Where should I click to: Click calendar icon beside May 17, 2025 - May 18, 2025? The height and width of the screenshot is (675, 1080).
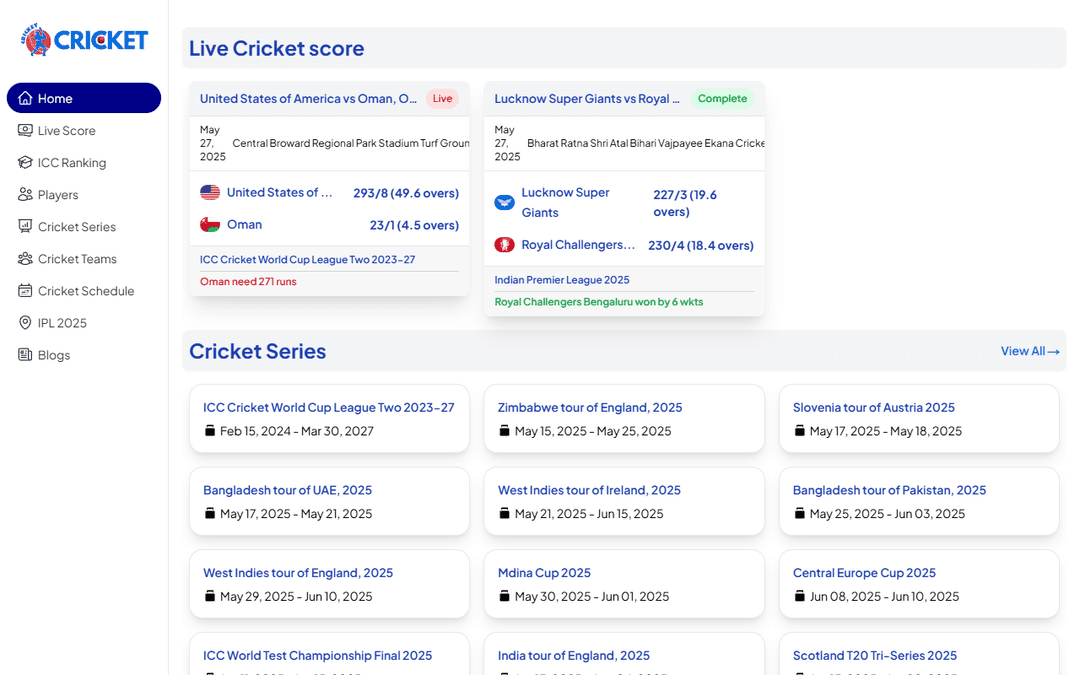click(800, 430)
